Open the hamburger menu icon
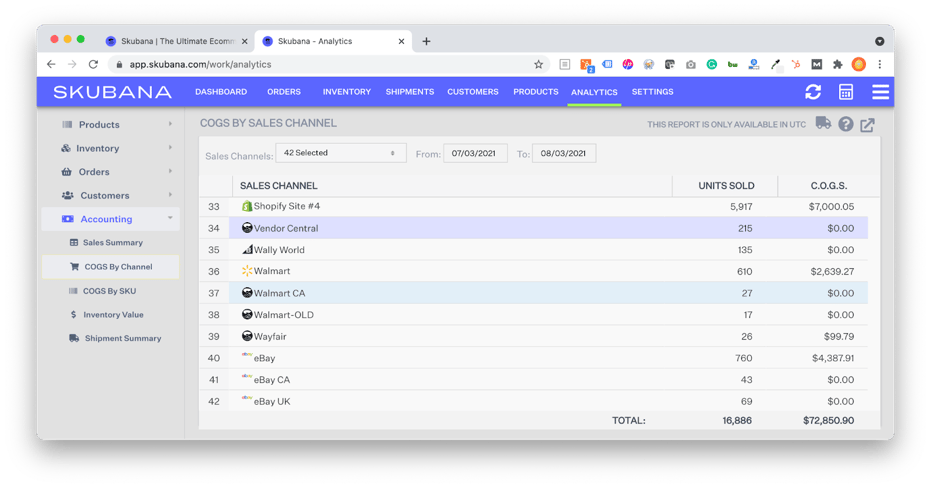Screen dimensions: 931x488 [x=880, y=92]
